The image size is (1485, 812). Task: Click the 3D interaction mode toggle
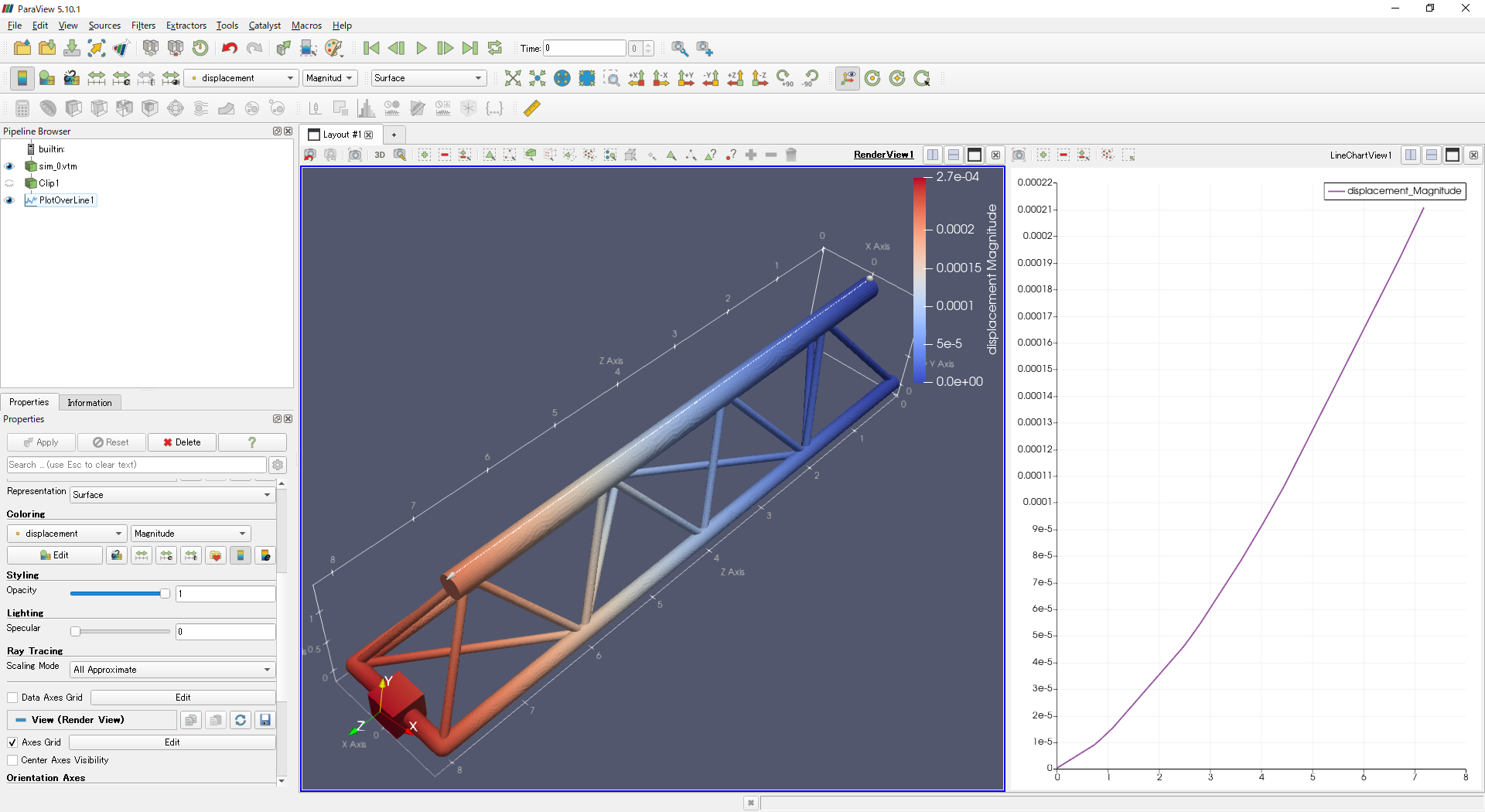point(380,155)
